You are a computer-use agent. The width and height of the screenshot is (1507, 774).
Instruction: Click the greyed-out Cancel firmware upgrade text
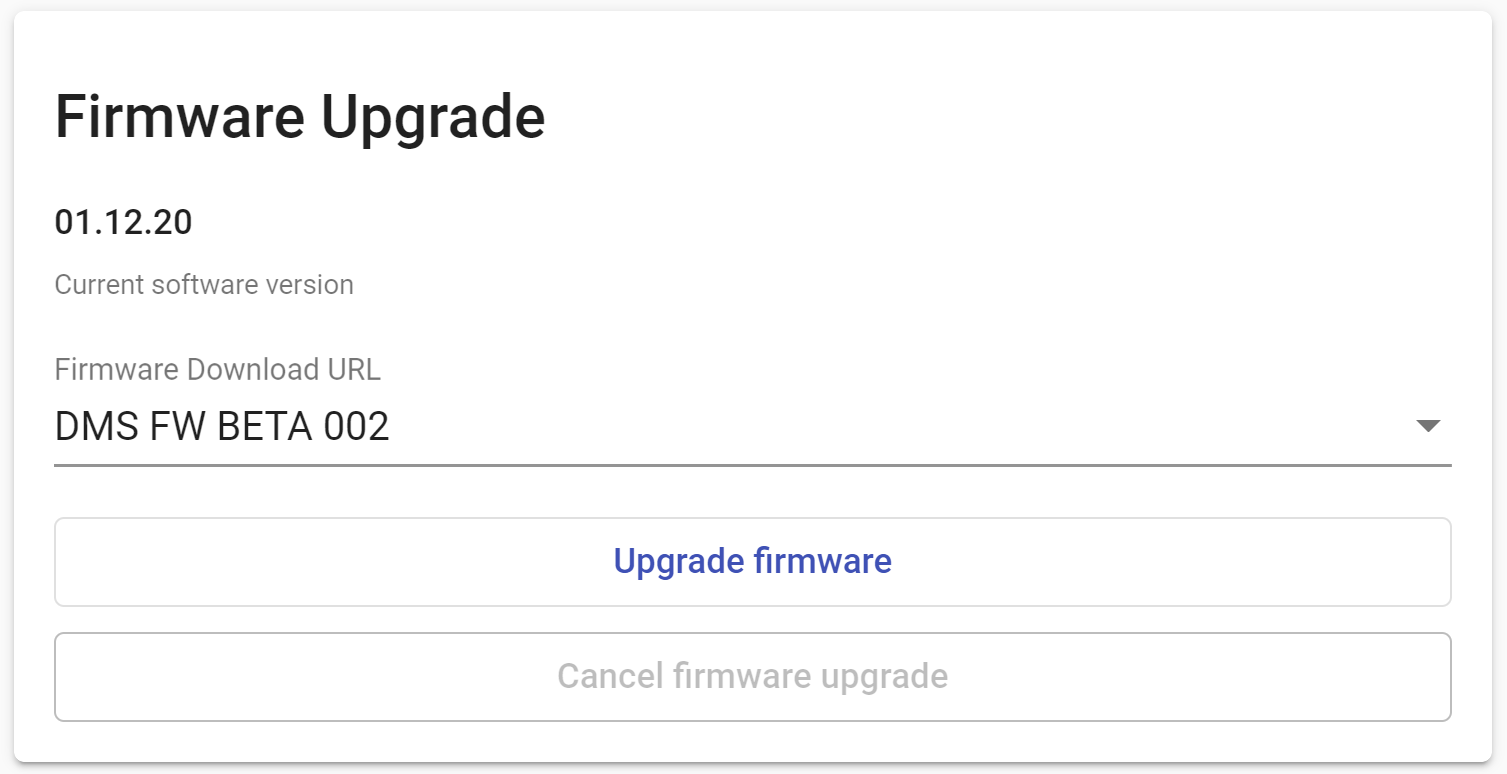(752, 676)
